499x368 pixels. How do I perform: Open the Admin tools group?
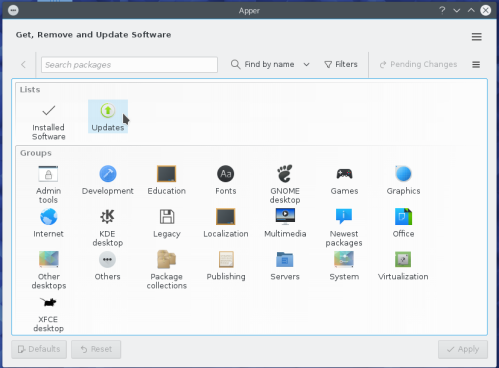click(x=48, y=184)
